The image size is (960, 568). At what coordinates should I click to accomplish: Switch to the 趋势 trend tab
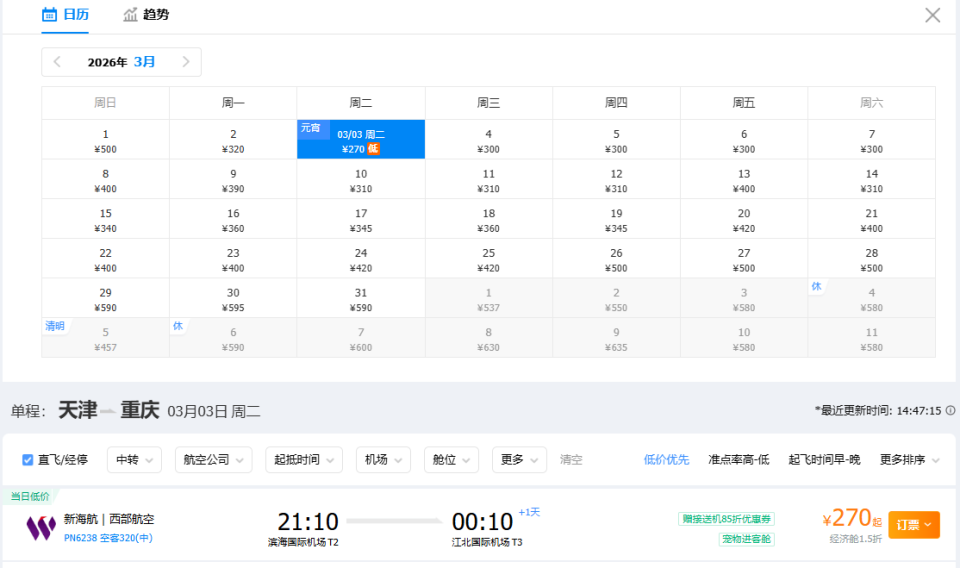point(146,15)
